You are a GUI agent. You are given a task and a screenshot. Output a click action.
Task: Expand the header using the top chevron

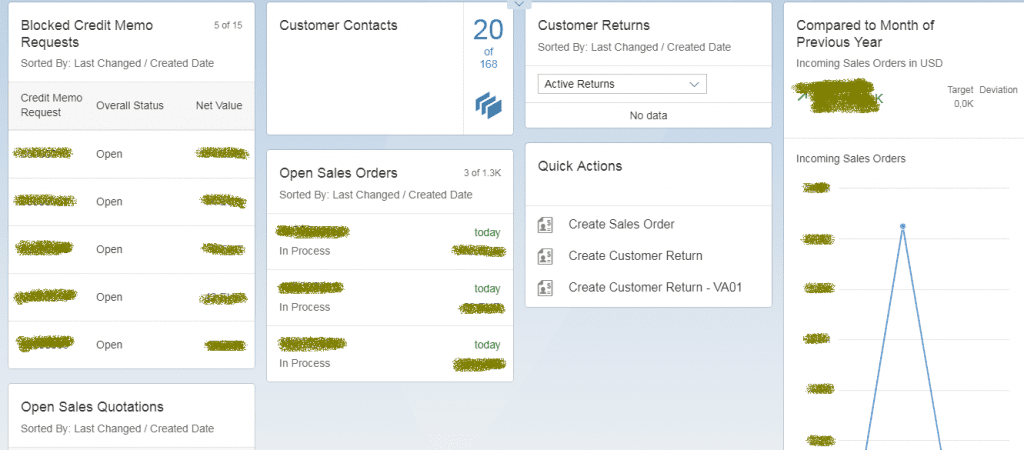click(517, 4)
